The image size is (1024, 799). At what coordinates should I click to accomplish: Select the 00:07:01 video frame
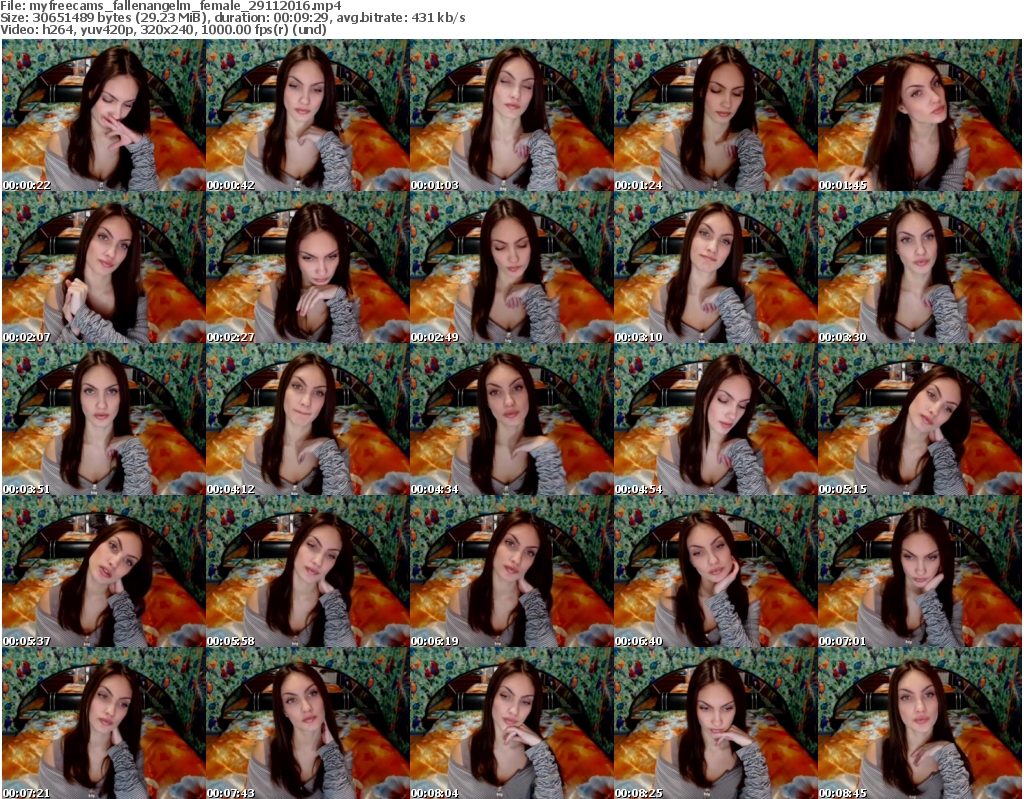(919, 572)
